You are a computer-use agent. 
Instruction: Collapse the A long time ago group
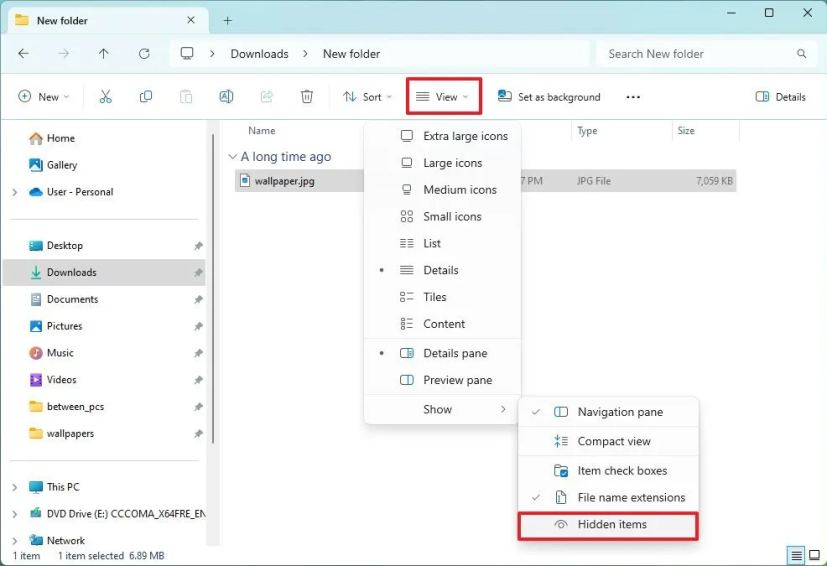232,157
